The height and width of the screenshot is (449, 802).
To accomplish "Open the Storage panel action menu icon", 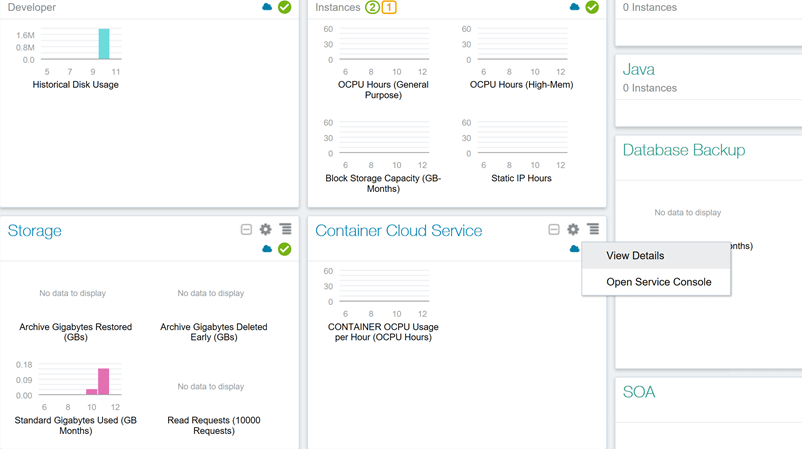I will (x=286, y=230).
